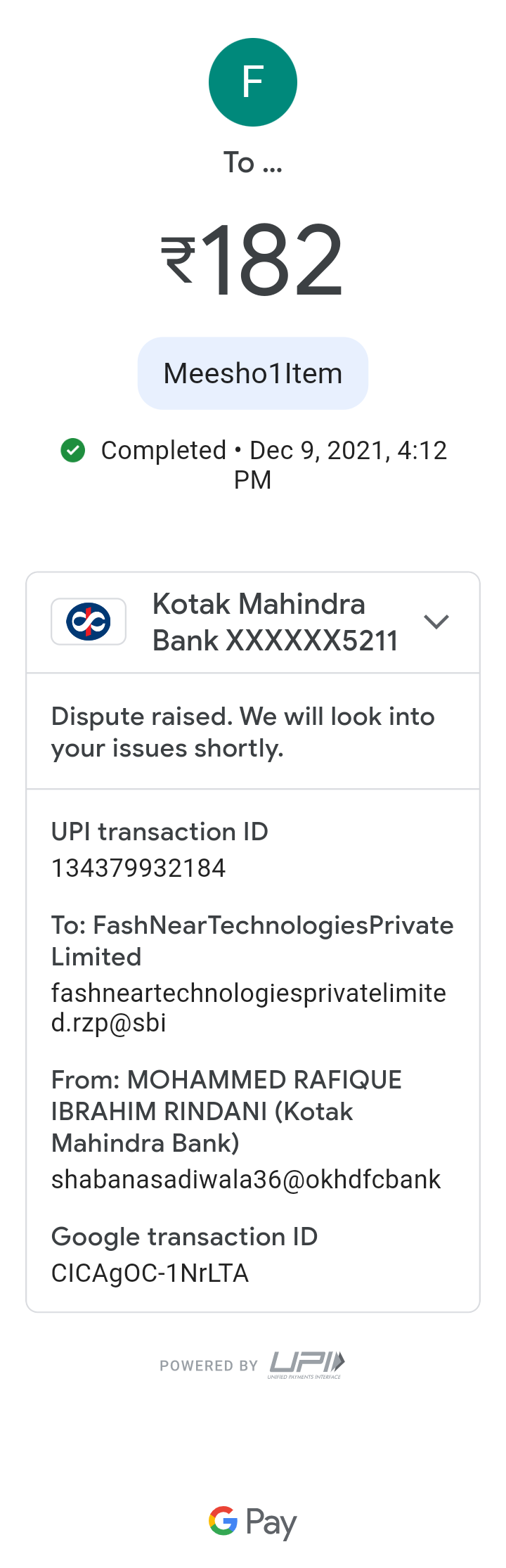Viewport: 506px width, 1568px height.
Task: Tap the FashNearTechnologiesPrivate Limited recipient label
Action: point(252,941)
